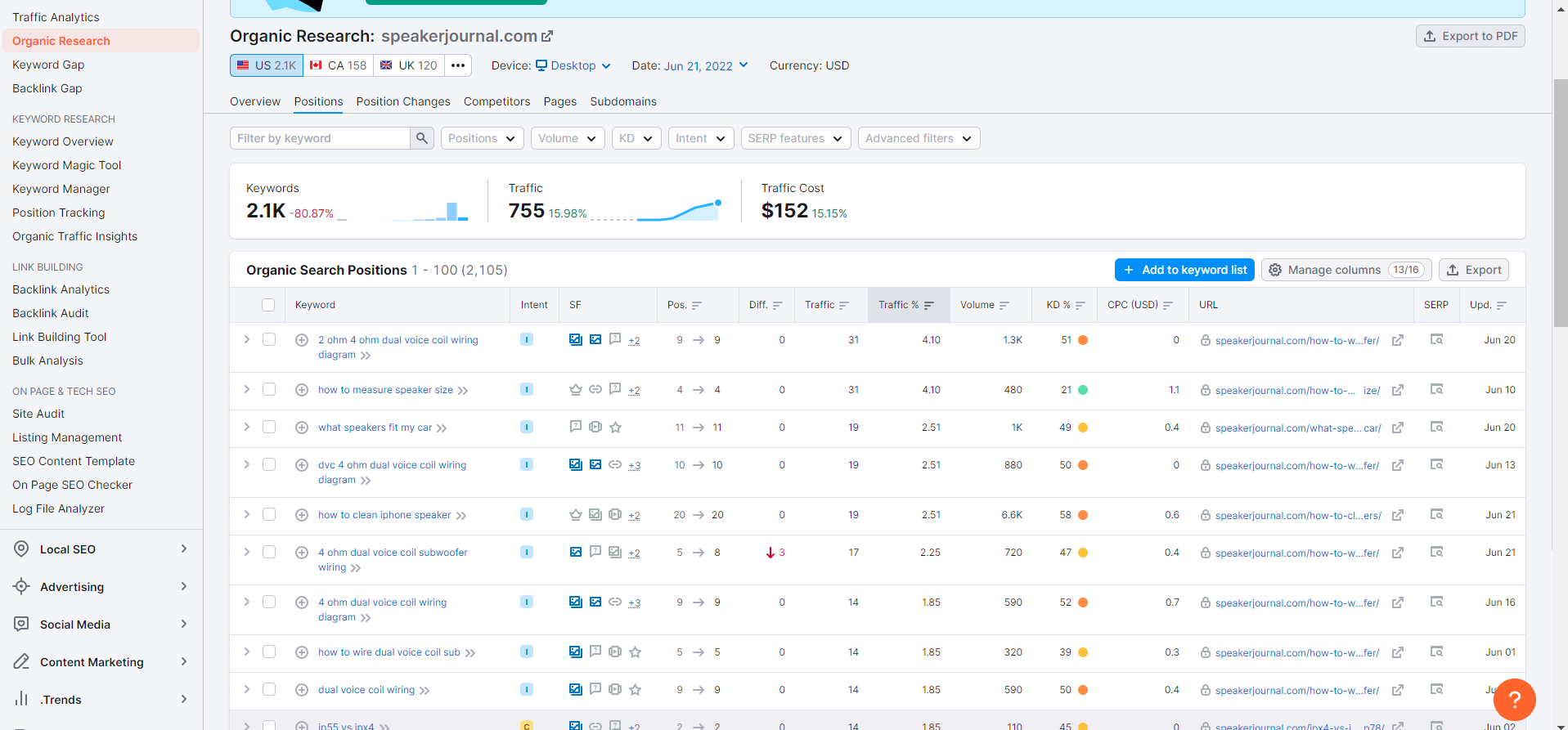This screenshot has height=730, width=1568.
Task: Switch to the Competitors tab
Action: pos(496,101)
